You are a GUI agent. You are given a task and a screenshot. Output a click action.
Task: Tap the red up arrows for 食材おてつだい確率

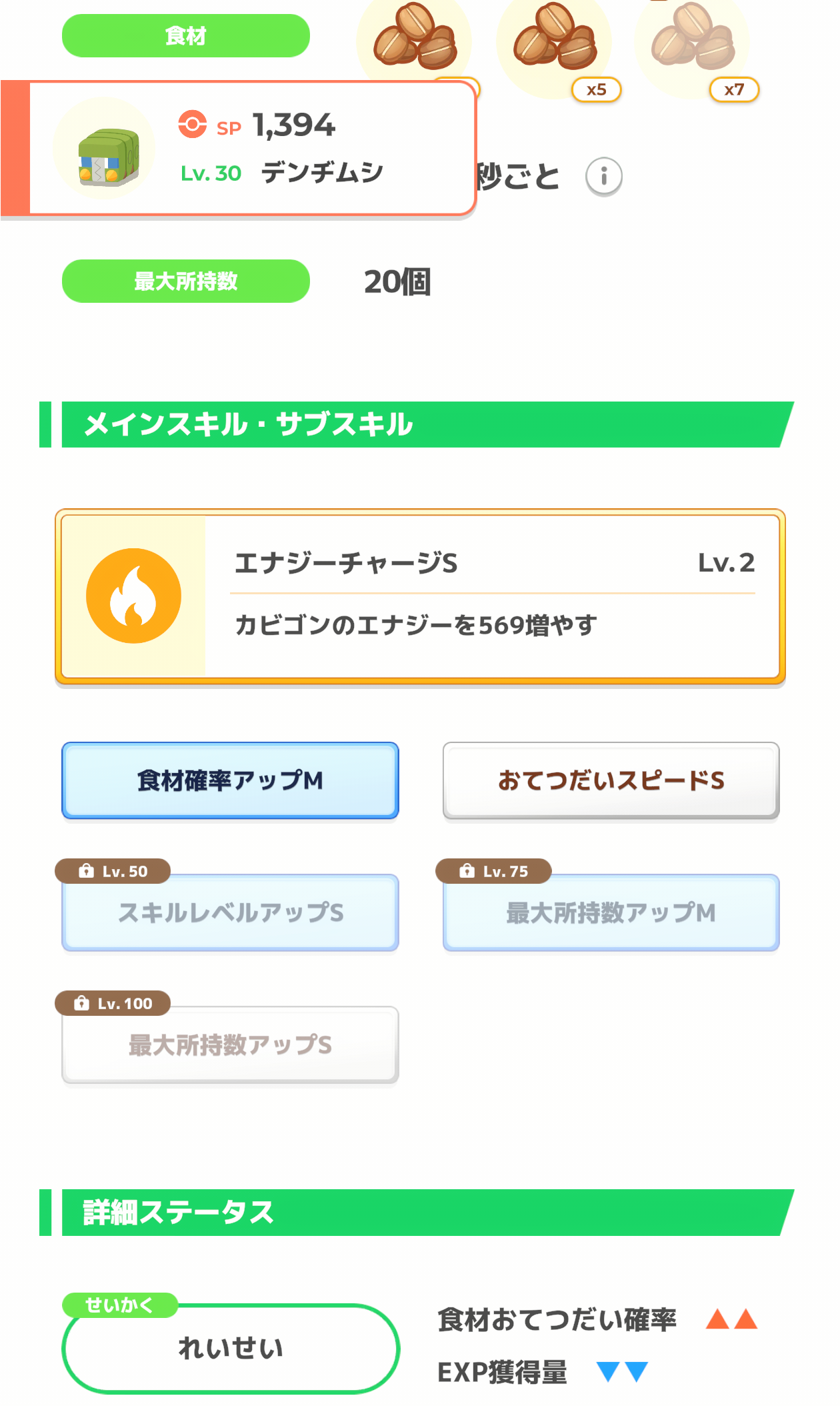[x=731, y=1319]
